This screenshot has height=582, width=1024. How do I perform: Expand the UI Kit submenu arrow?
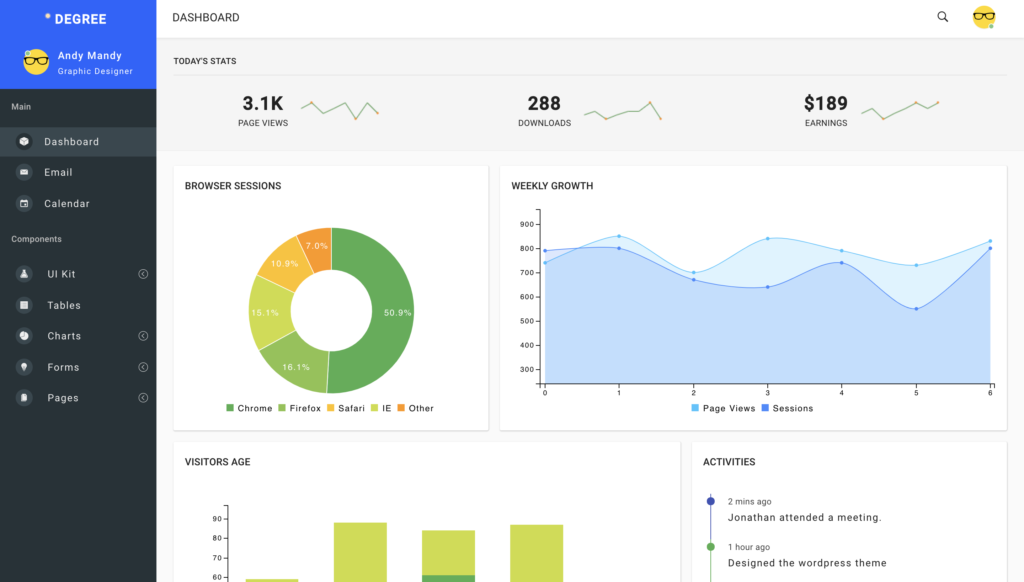[143, 274]
